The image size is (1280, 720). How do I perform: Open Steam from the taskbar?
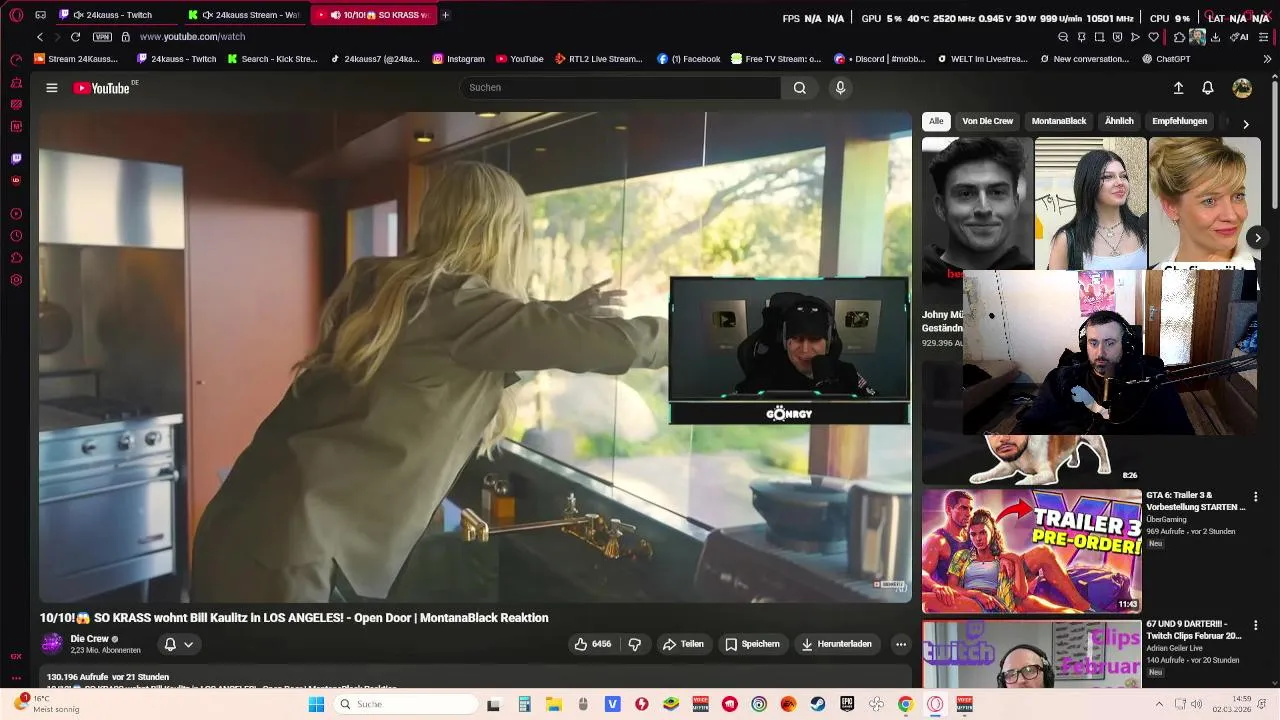click(x=818, y=704)
